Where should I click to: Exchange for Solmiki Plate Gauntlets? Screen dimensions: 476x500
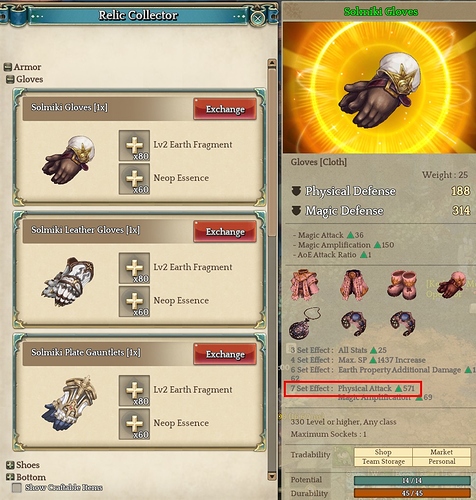click(x=225, y=354)
